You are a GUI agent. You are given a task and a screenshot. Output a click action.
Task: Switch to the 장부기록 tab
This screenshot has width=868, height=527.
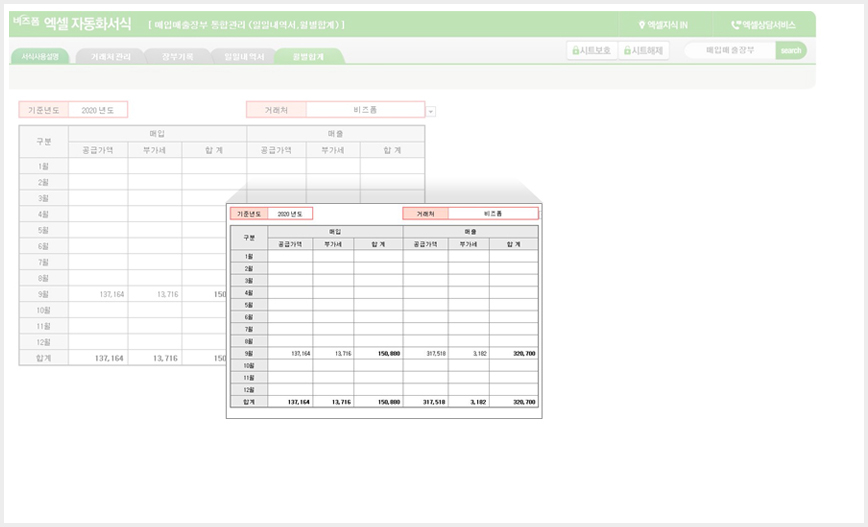[x=178, y=56]
